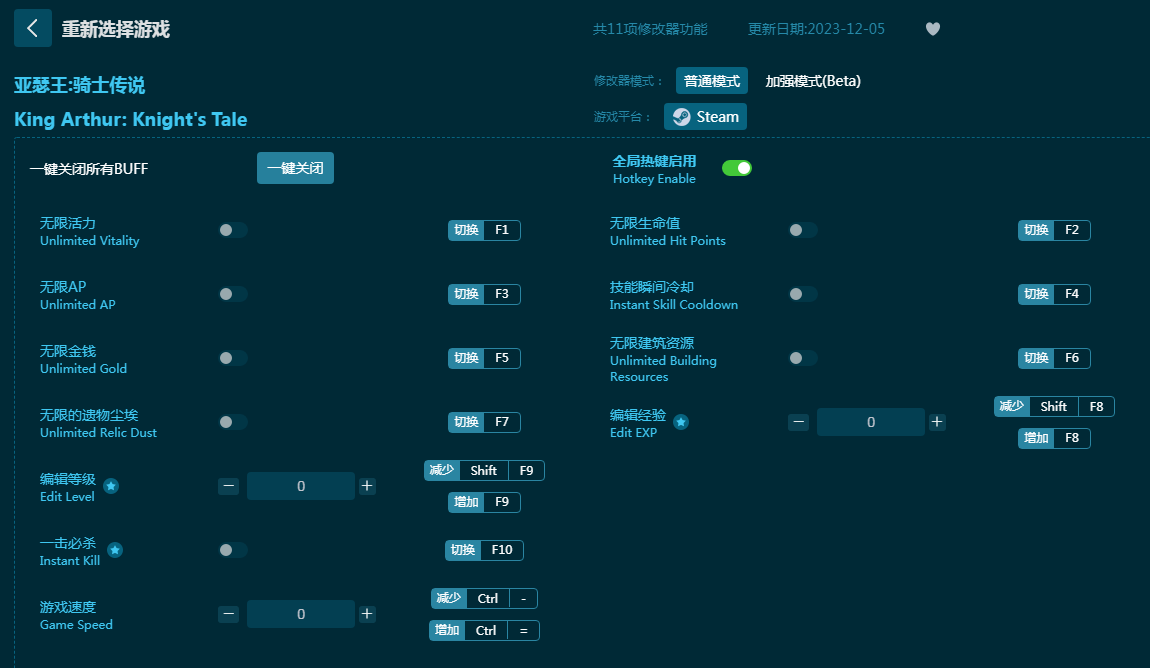Focus the Edit Level value field
This screenshot has width=1150, height=668.
point(301,486)
